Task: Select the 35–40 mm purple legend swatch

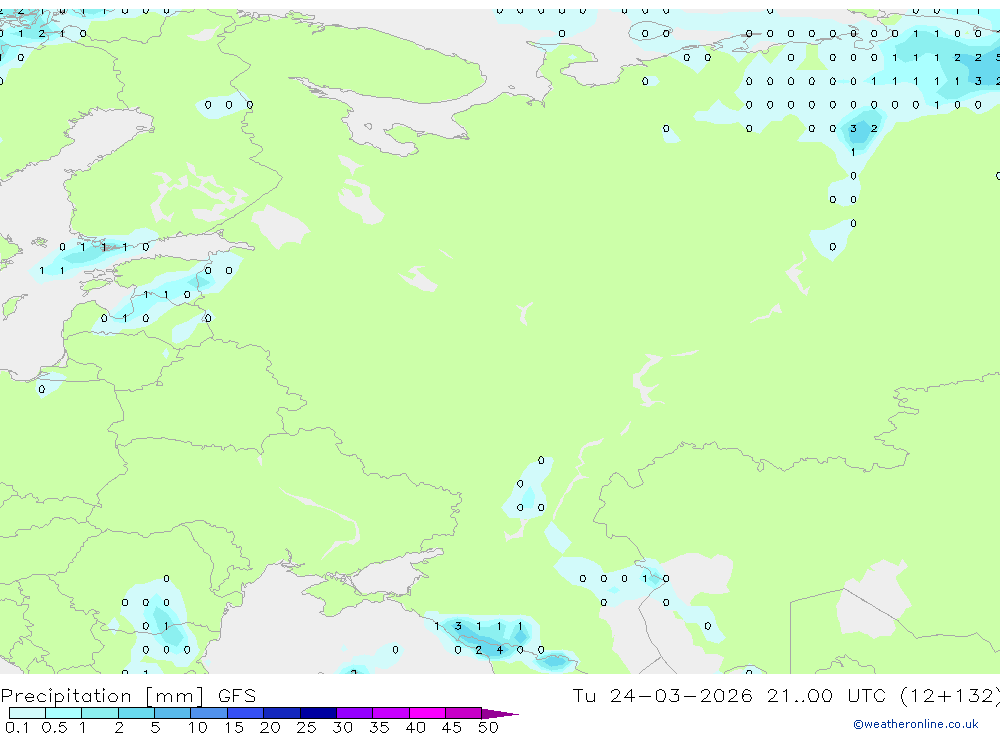Action: coord(390,713)
